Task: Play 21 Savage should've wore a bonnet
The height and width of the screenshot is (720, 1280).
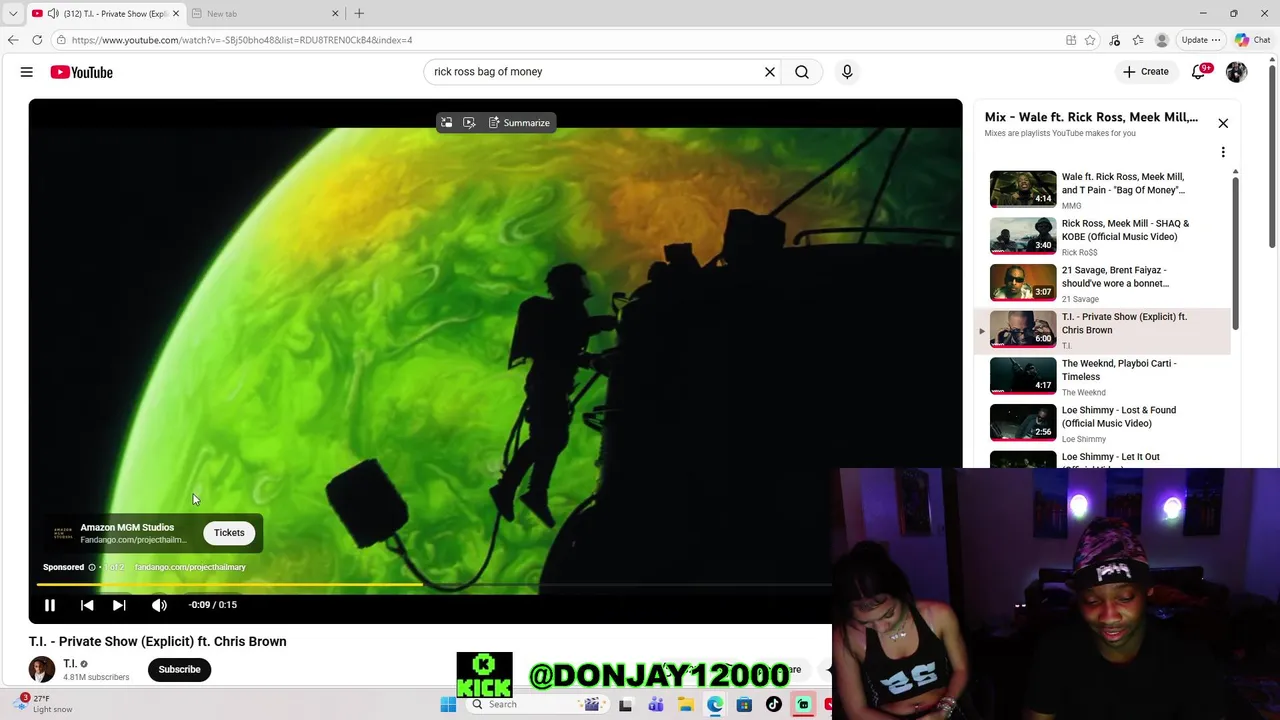Action: (x=1105, y=284)
